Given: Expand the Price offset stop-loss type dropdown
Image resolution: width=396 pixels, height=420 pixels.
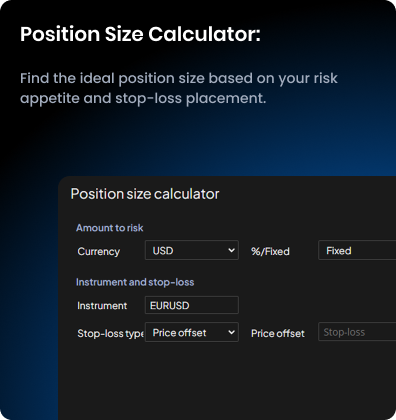Looking at the screenshot, I should [x=192, y=332].
